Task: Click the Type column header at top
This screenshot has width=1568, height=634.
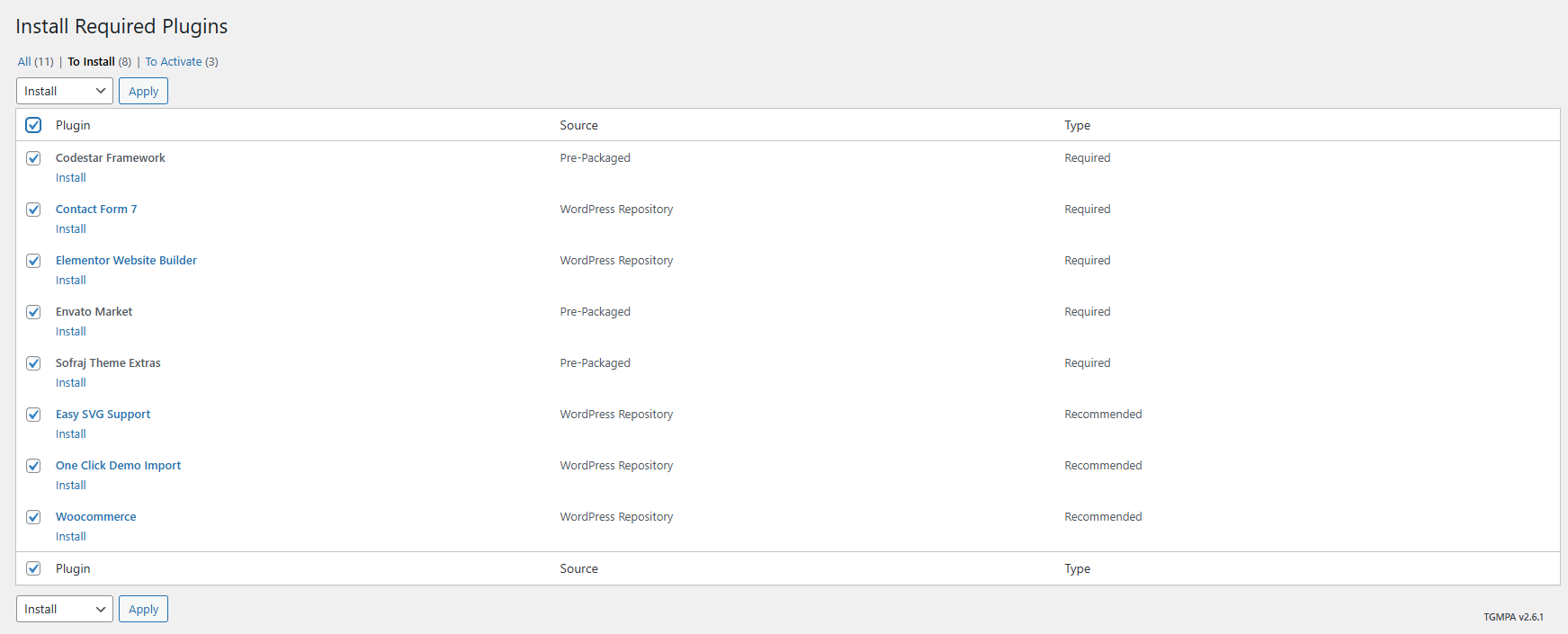Action: coord(1077,125)
